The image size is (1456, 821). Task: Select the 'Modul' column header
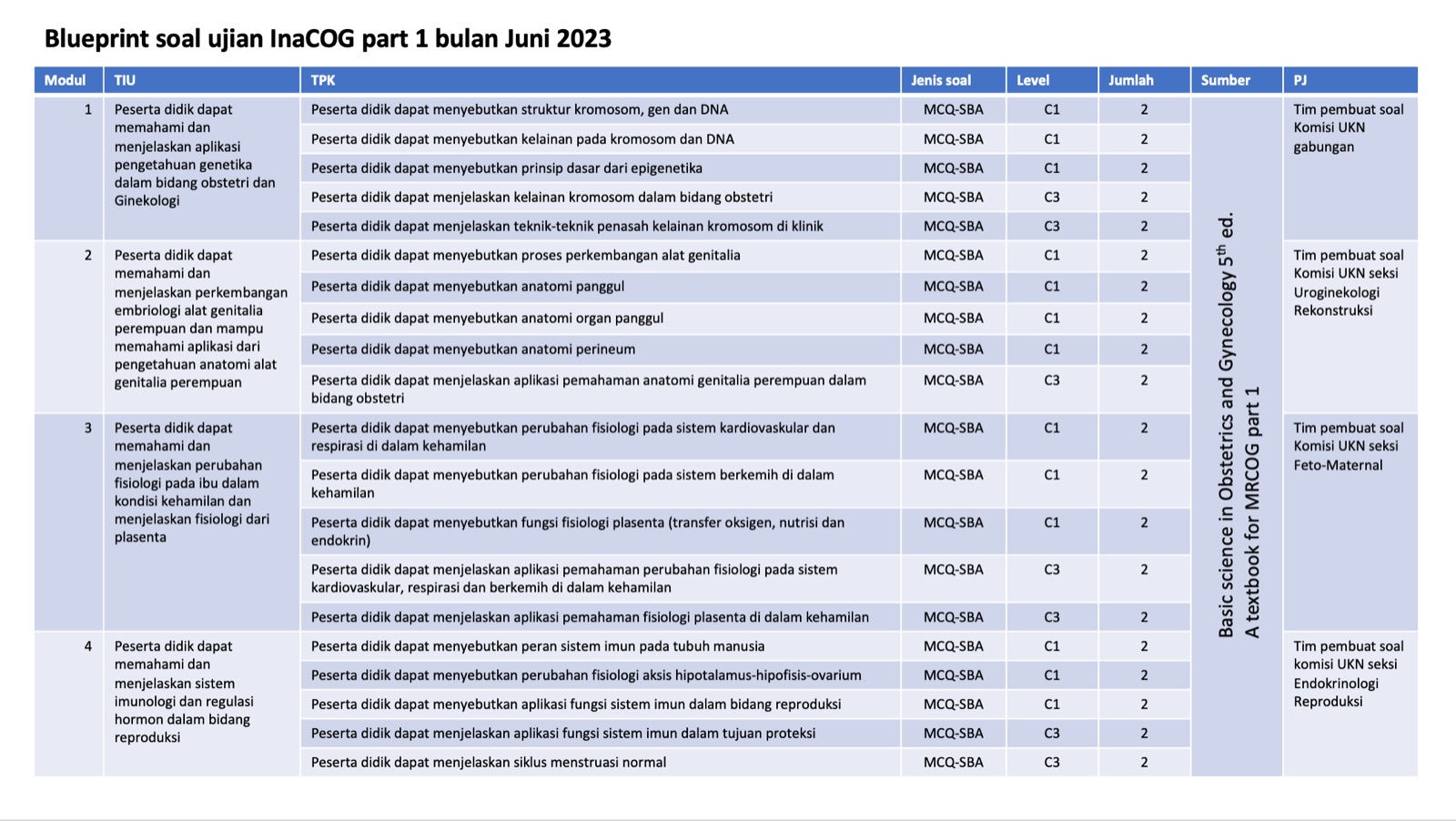[x=66, y=80]
